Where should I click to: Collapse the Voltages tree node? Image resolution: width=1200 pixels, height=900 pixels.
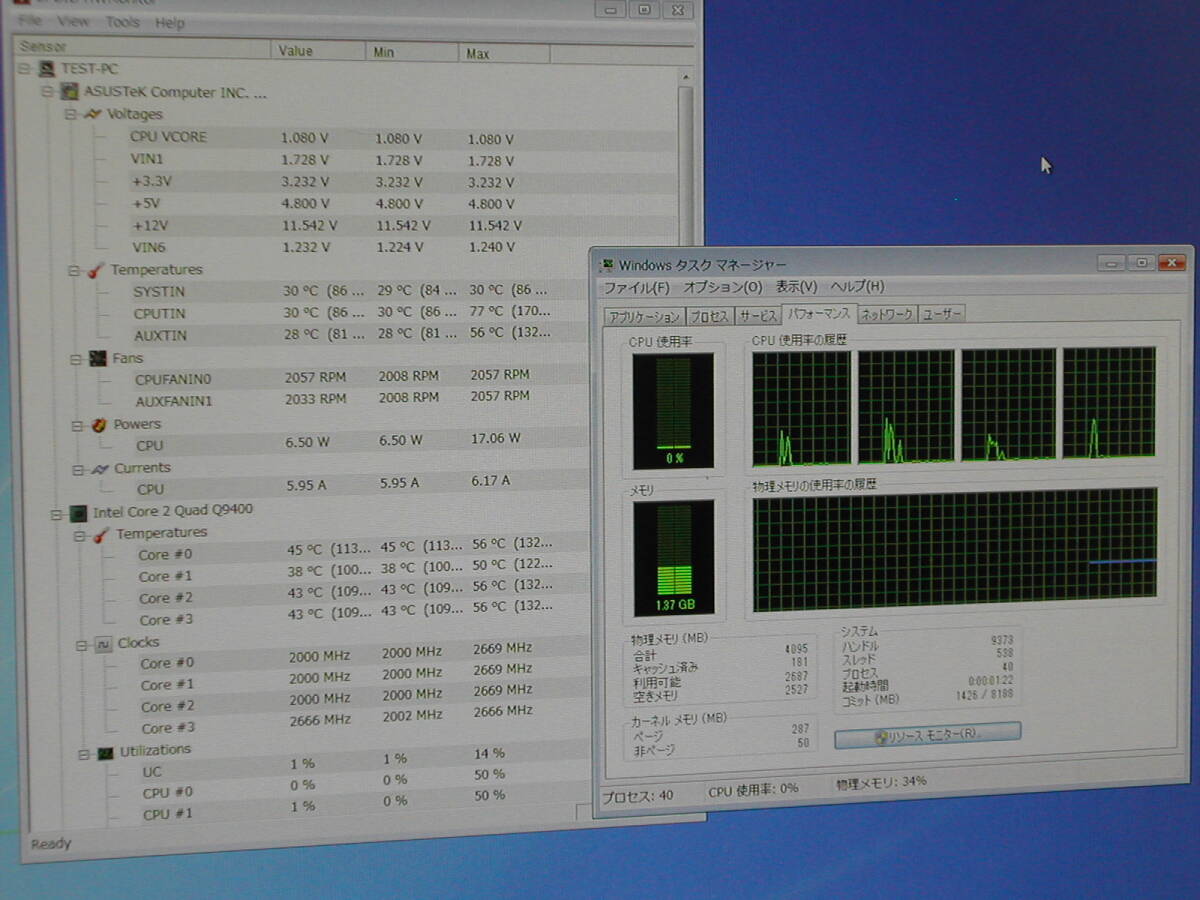71,114
